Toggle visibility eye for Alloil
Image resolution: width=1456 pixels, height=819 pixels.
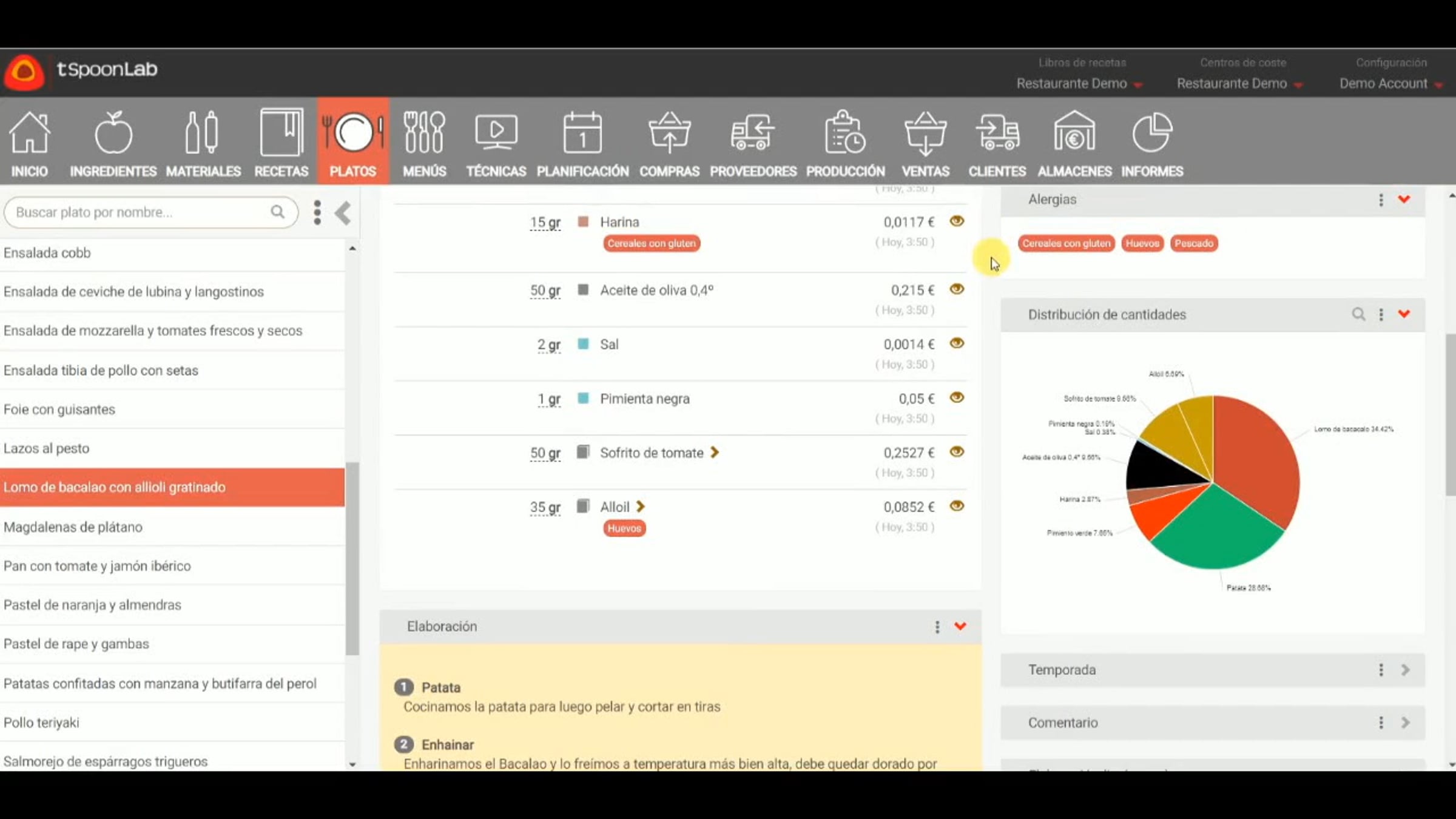pos(957,505)
